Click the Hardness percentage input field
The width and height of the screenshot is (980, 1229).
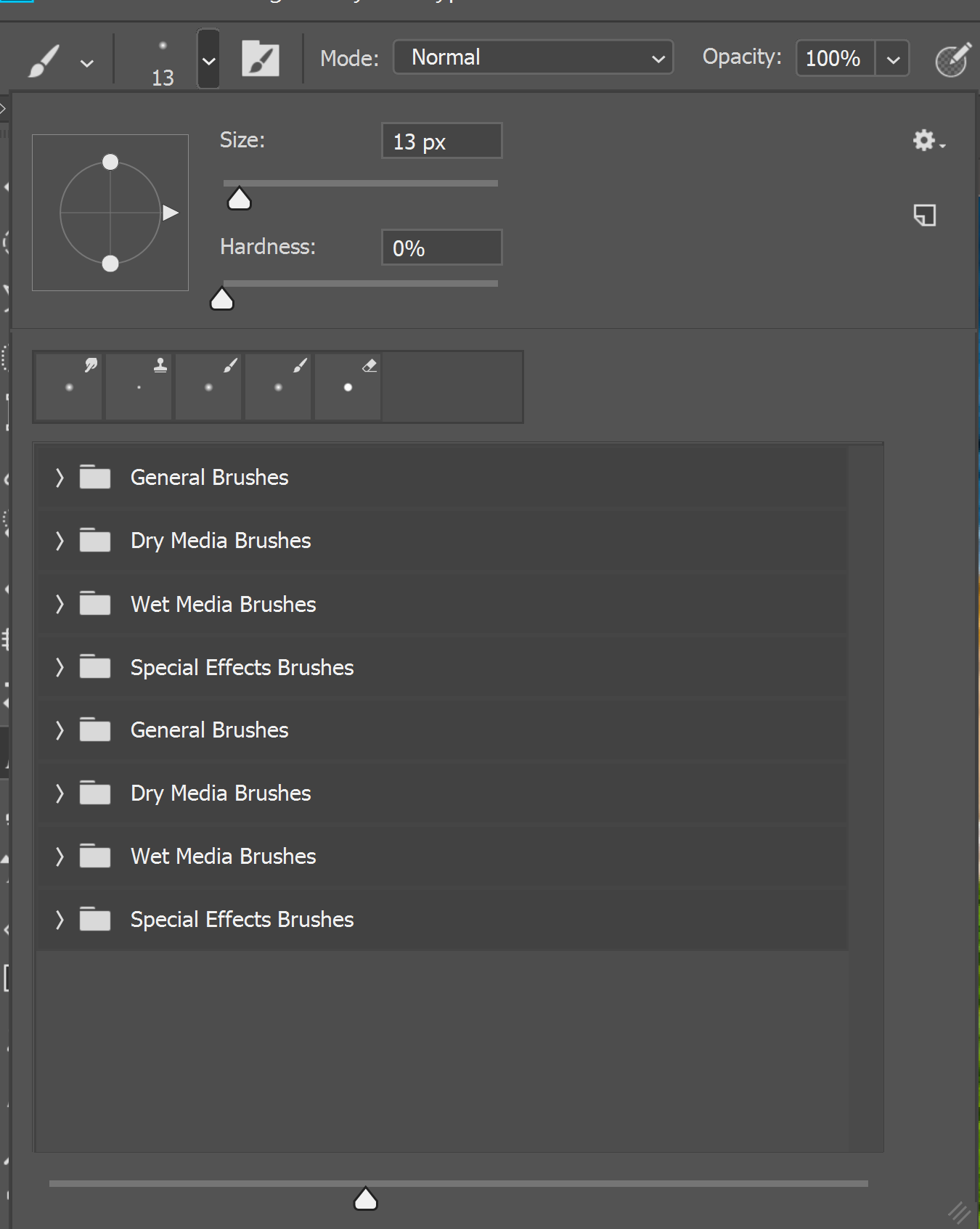(x=441, y=248)
